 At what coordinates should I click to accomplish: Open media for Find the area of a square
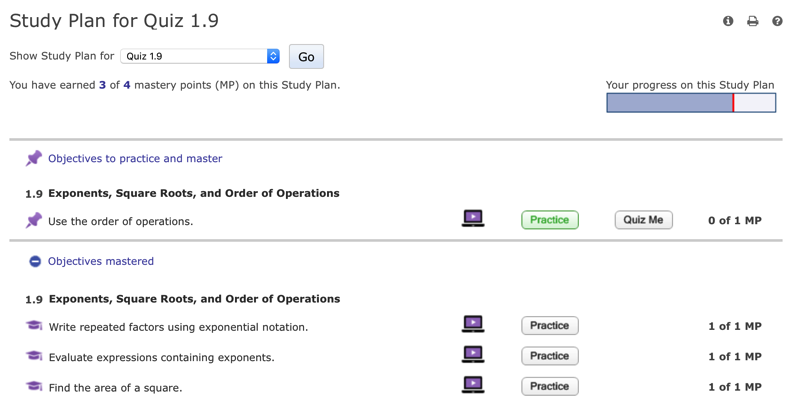pyautogui.click(x=473, y=385)
